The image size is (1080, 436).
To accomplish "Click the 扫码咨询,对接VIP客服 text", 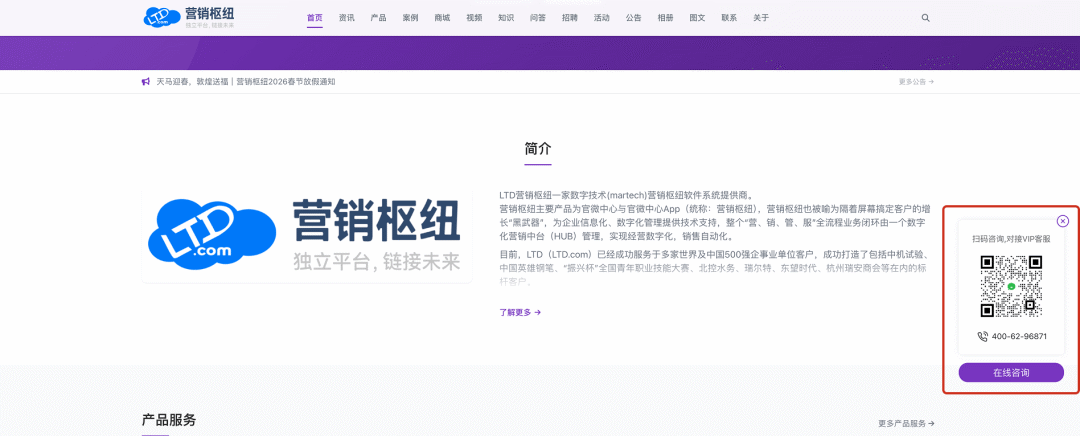I will tap(1011, 239).
